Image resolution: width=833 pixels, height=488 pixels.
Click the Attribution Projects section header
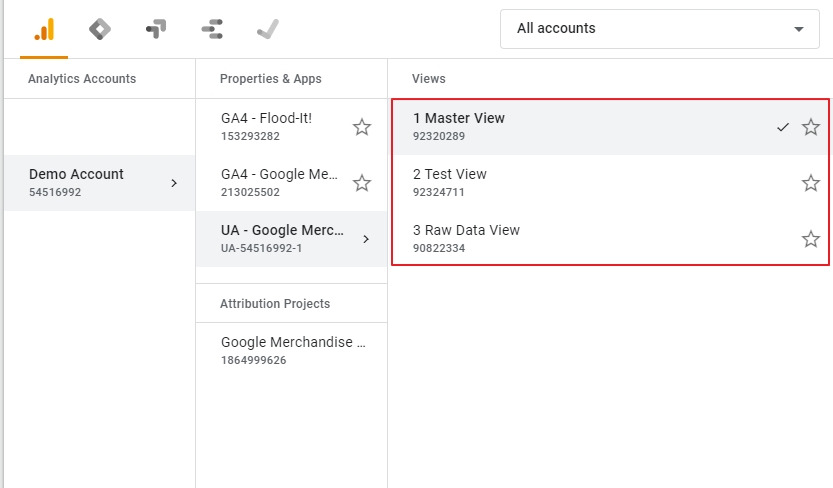click(275, 304)
